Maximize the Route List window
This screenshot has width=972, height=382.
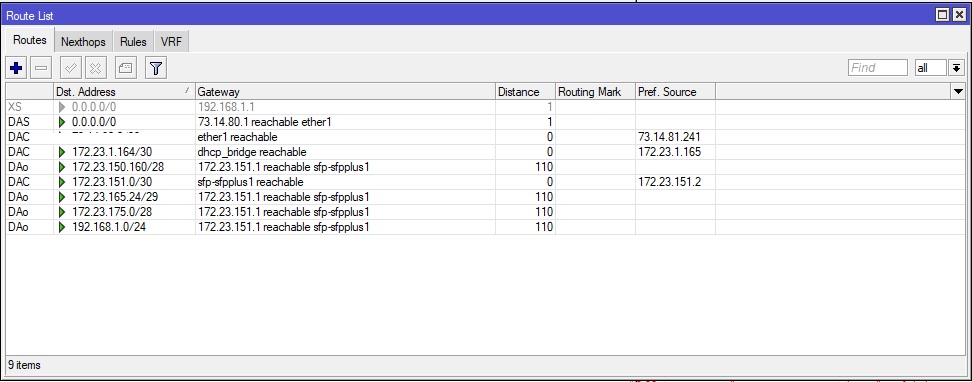[x=942, y=15]
